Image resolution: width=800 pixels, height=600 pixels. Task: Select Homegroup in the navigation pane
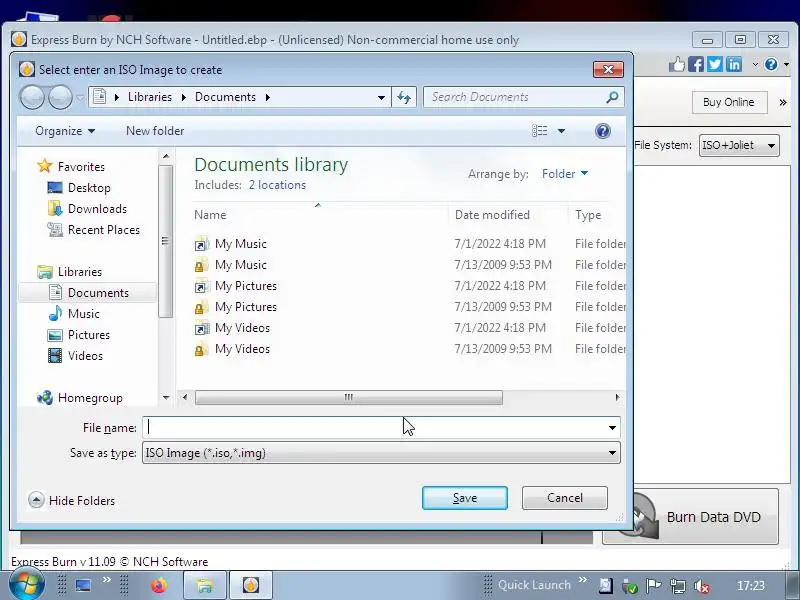click(x=90, y=397)
